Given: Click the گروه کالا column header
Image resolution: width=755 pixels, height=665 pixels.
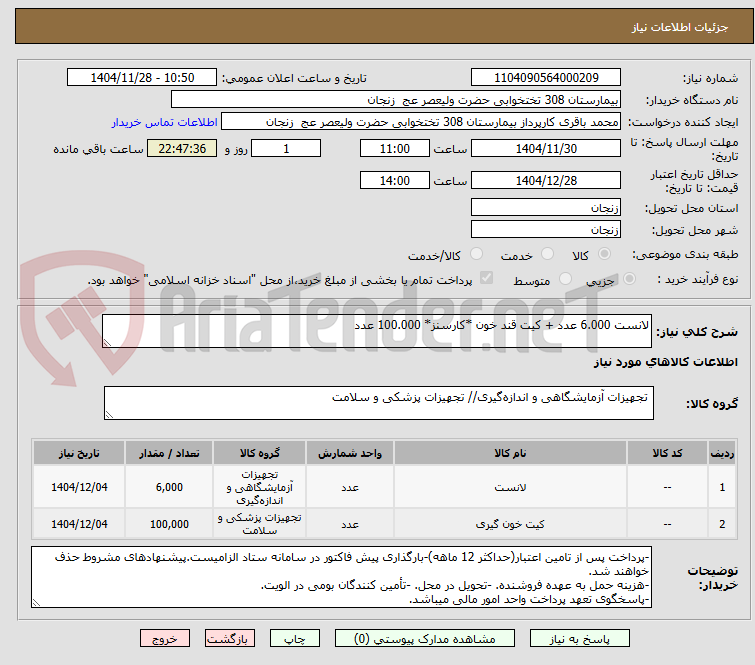Looking at the screenshot, I should (260, 453).
